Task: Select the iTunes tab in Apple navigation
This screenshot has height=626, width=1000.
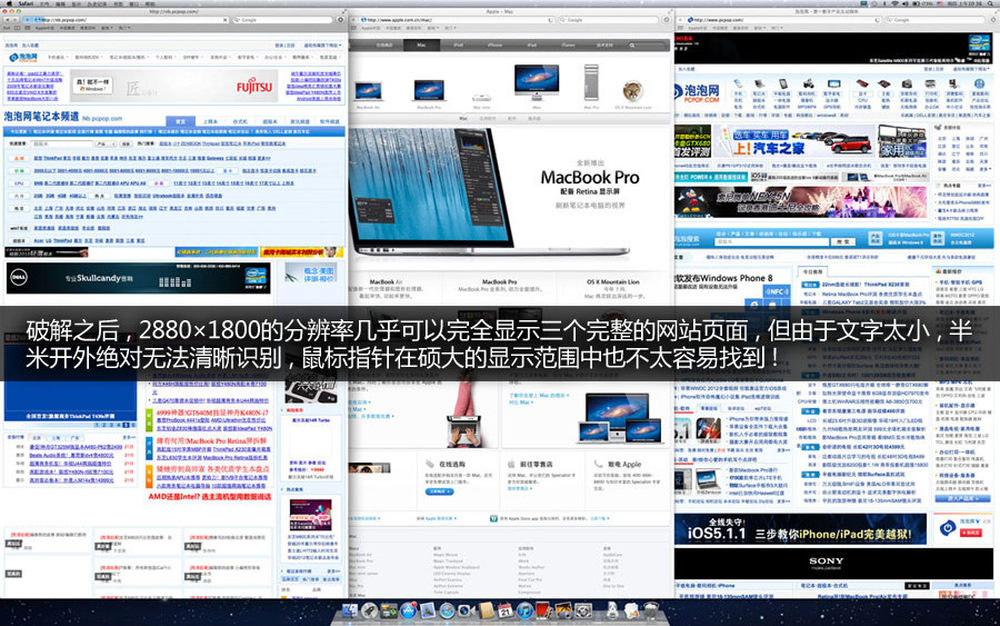Action: (x=568, y=45)
